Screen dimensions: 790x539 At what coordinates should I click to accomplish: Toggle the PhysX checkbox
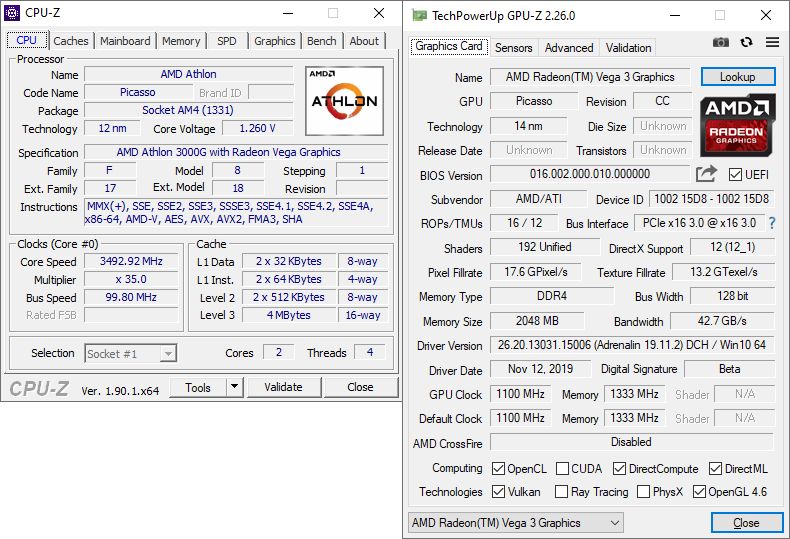click(643, 491)
